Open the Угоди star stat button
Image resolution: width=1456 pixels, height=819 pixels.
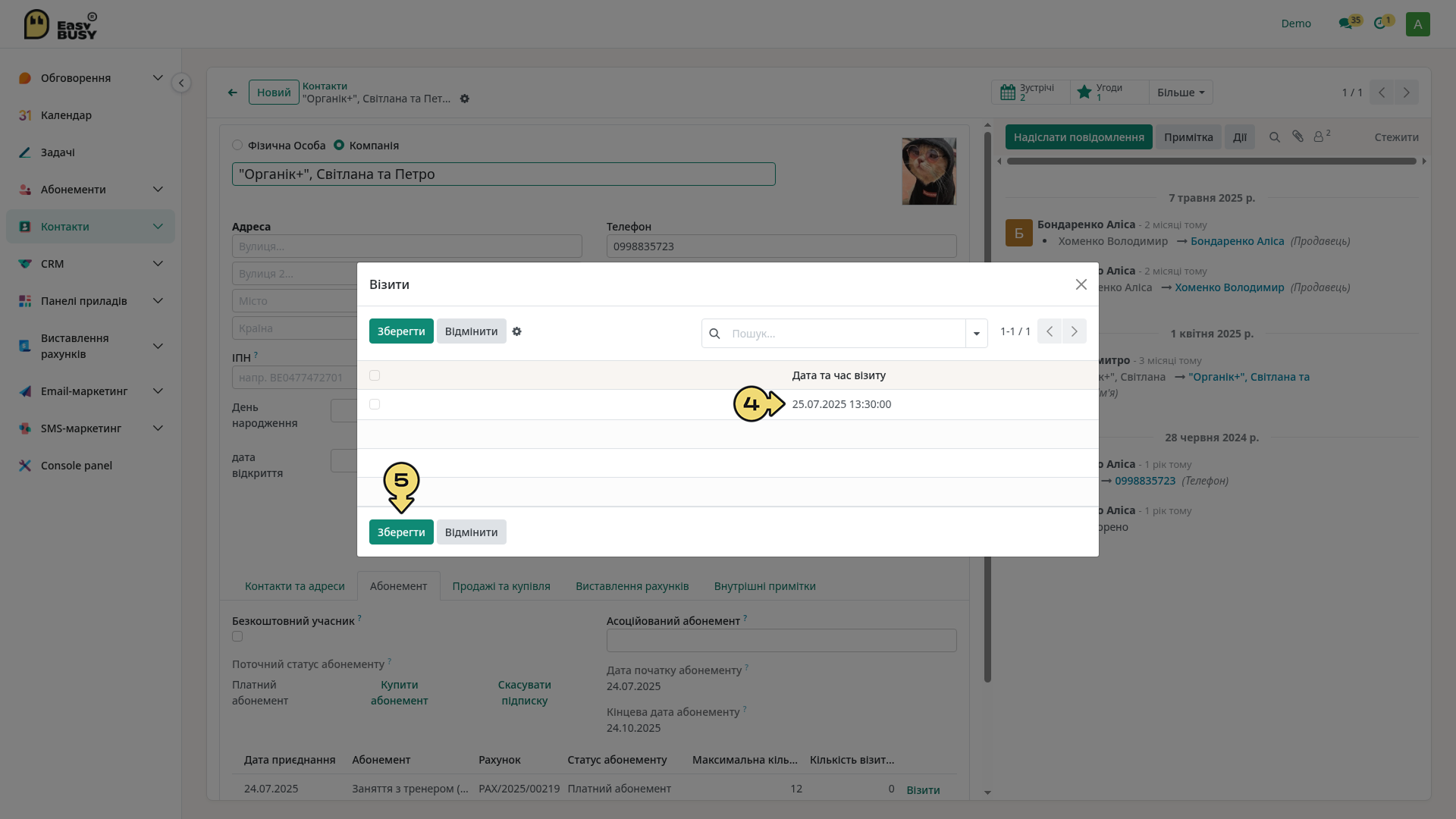click(1109, 93)
